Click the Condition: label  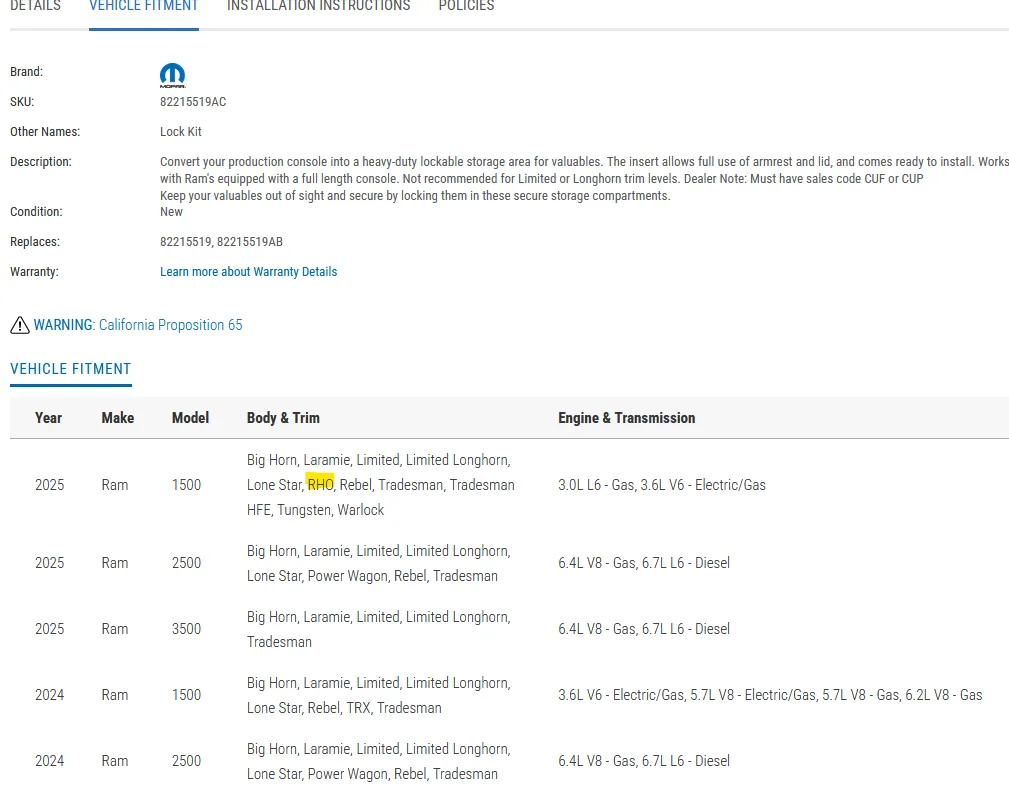(x=36, y=212)
